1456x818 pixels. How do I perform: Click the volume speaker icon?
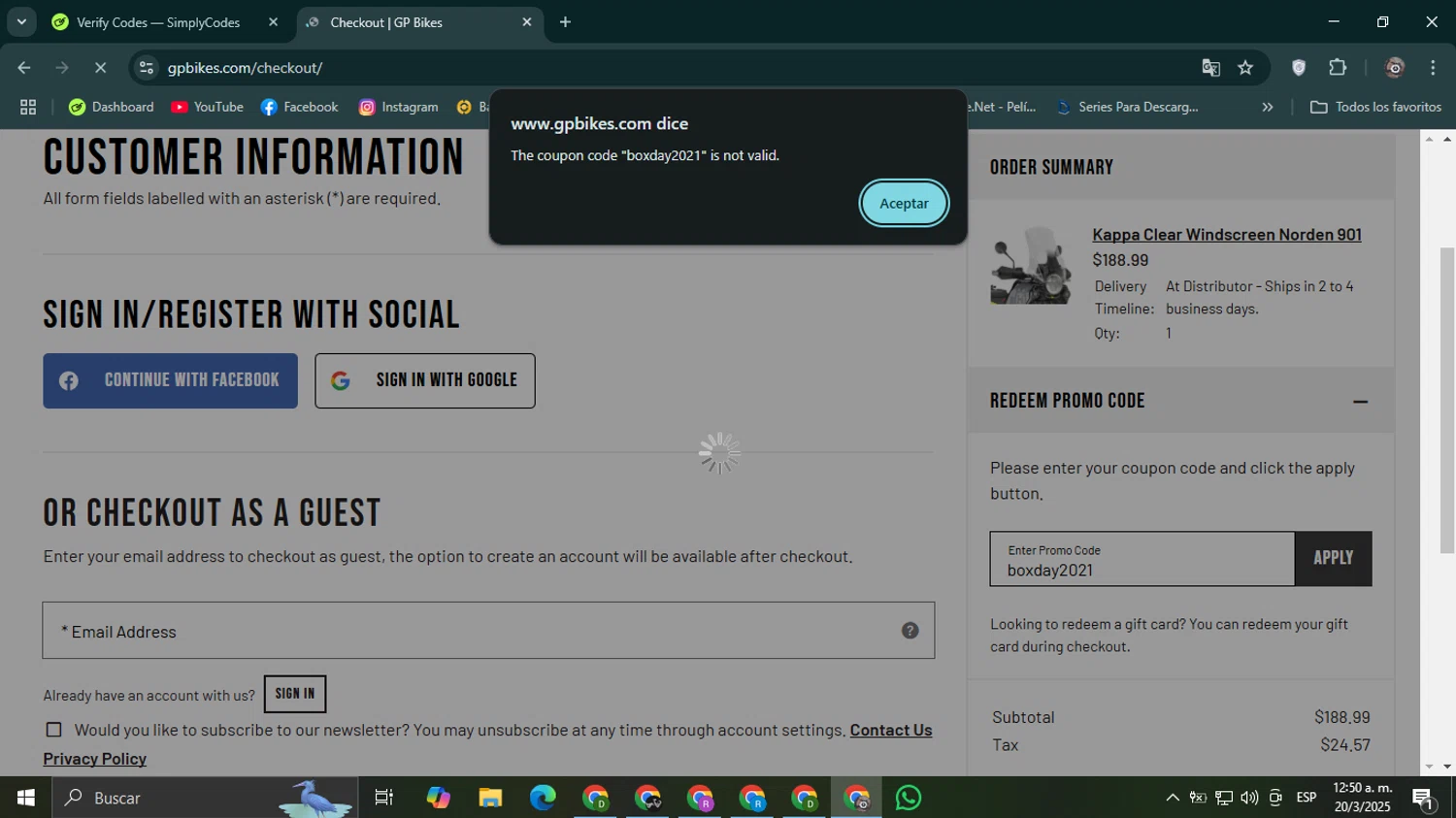pos(1249,798)
